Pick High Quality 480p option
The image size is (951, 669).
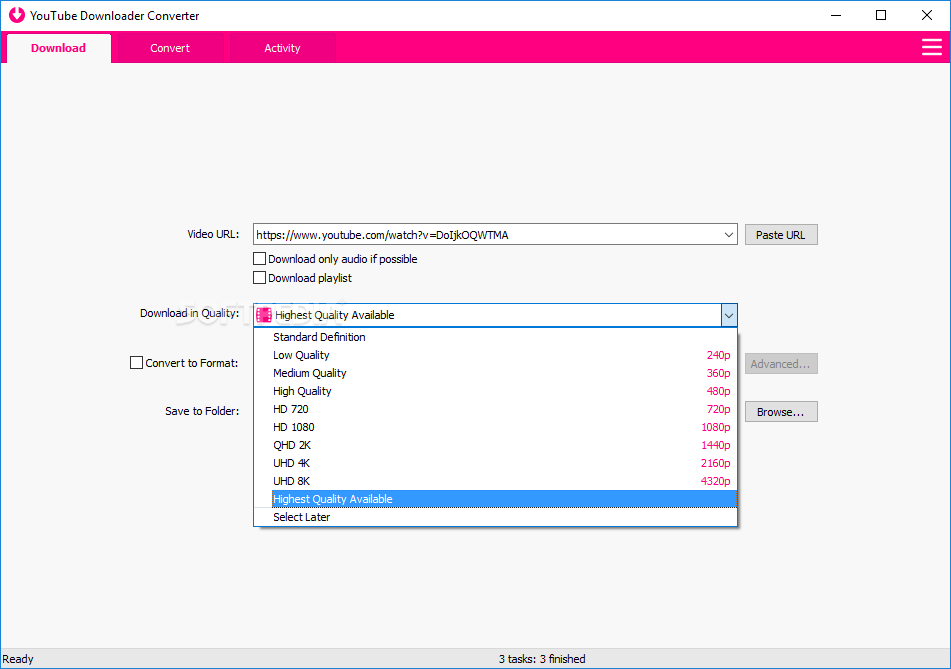coord(495,391)
